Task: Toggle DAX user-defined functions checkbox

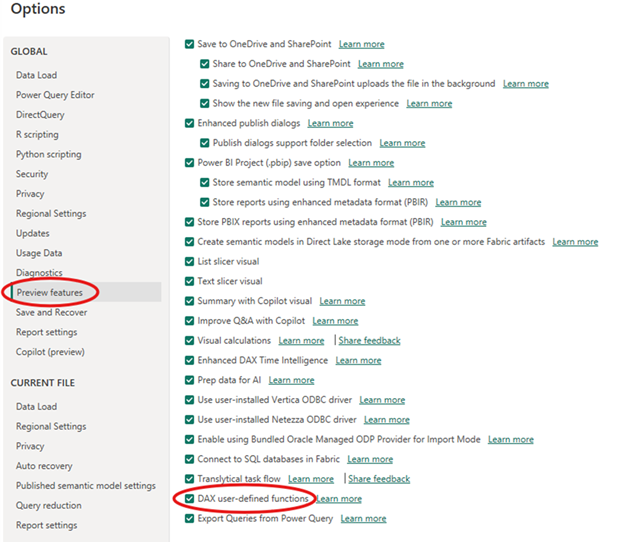Action: (189, 499)
